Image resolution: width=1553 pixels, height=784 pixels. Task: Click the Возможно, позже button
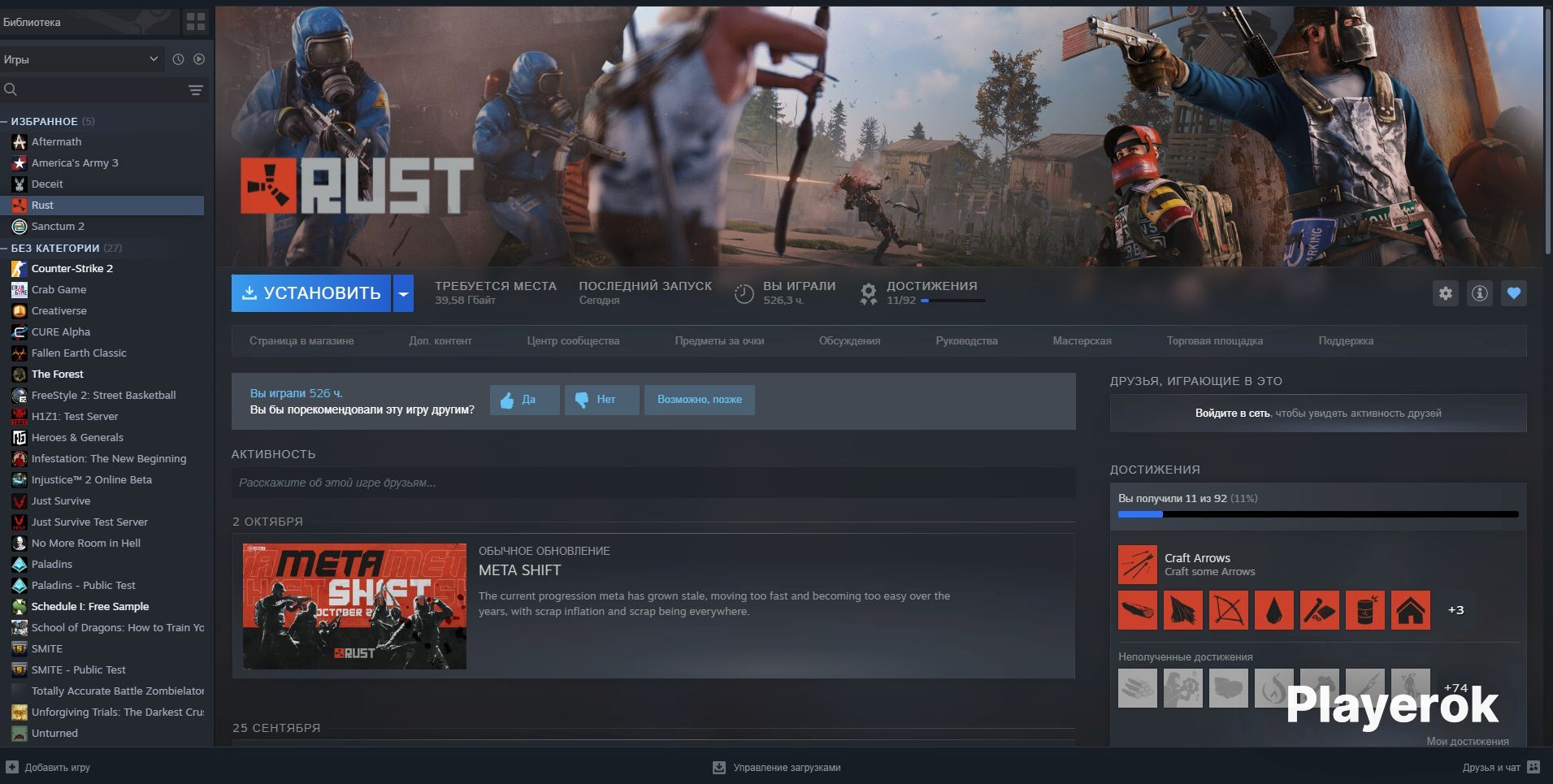click(x=700, y=400)
